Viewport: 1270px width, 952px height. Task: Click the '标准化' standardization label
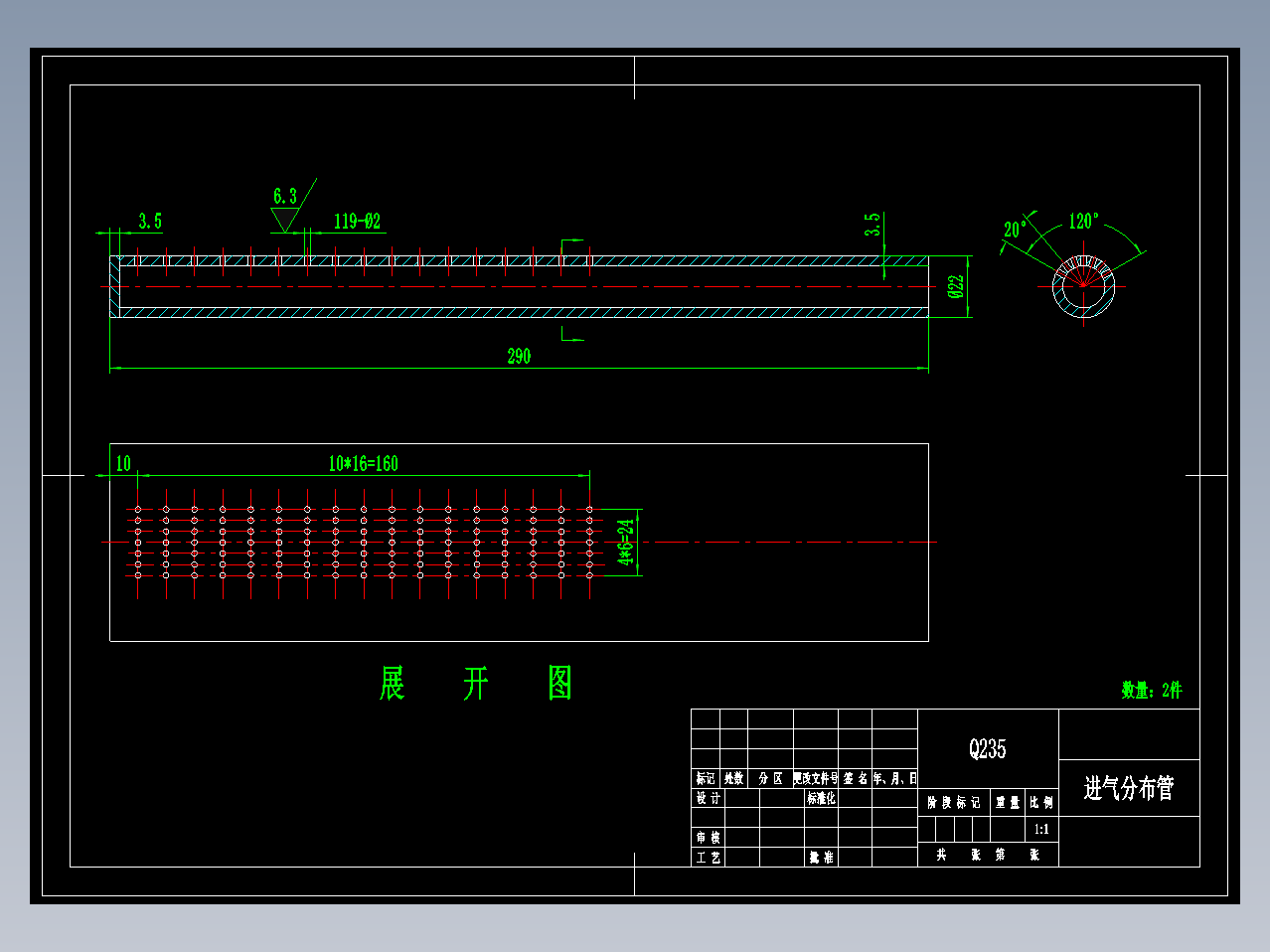822,798
